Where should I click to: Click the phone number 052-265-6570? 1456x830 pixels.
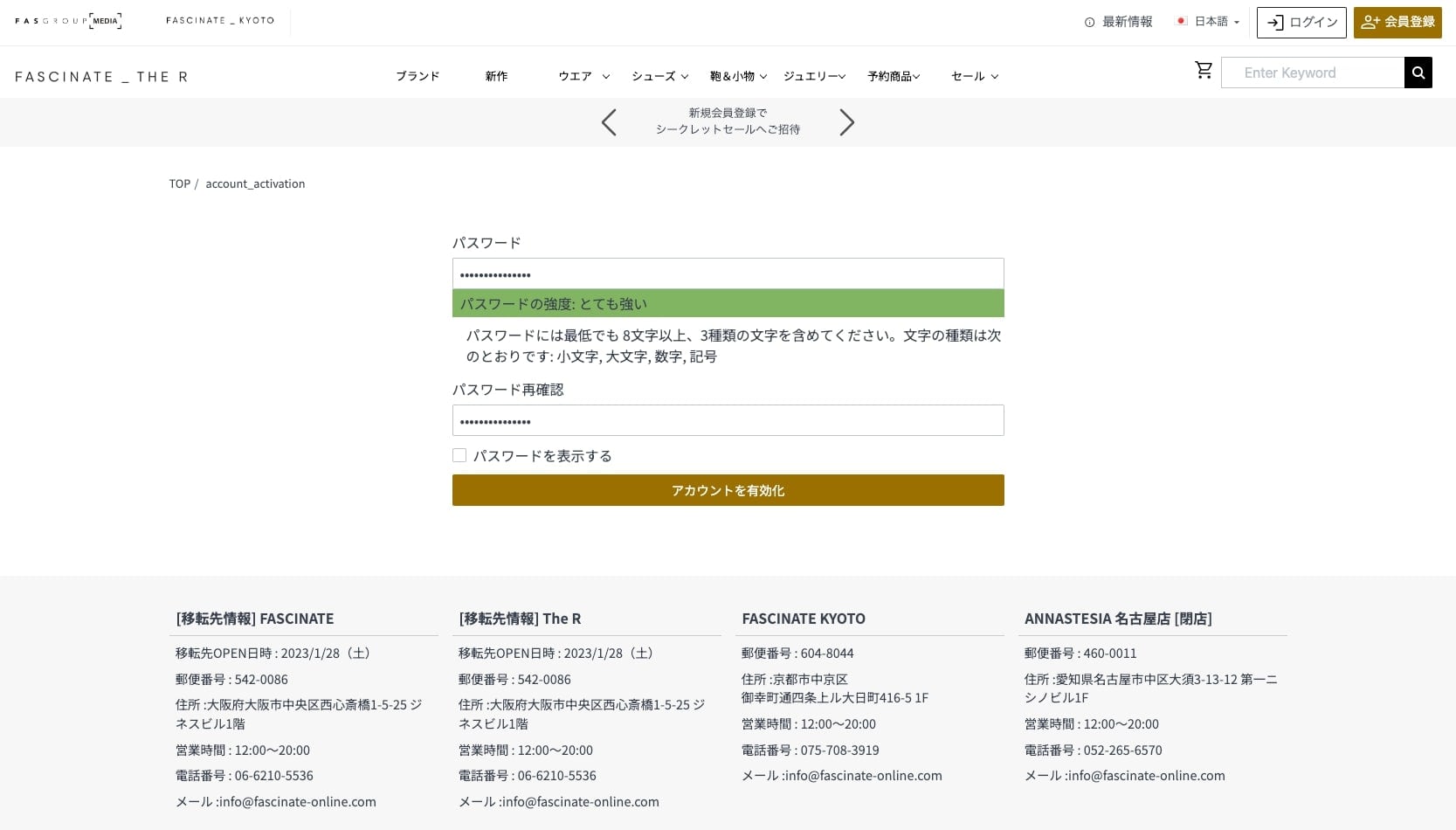(1122, 750)
